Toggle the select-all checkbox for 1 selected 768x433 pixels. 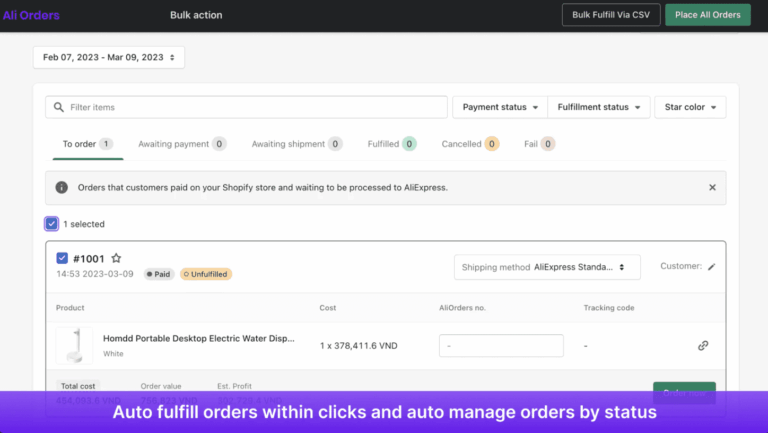point(52,224)
